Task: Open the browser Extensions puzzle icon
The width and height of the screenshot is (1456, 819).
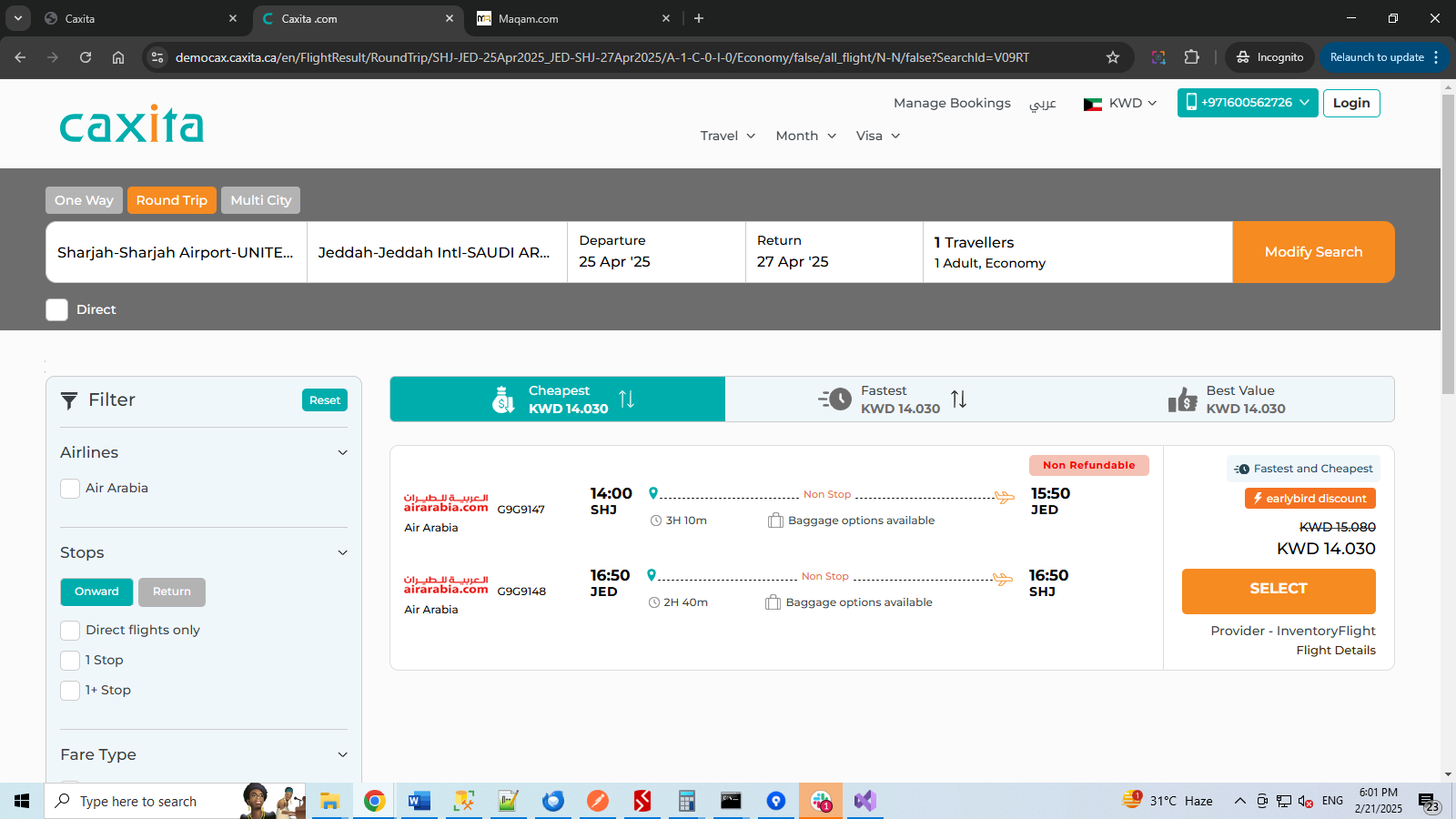Action: tap(1191, 57)
